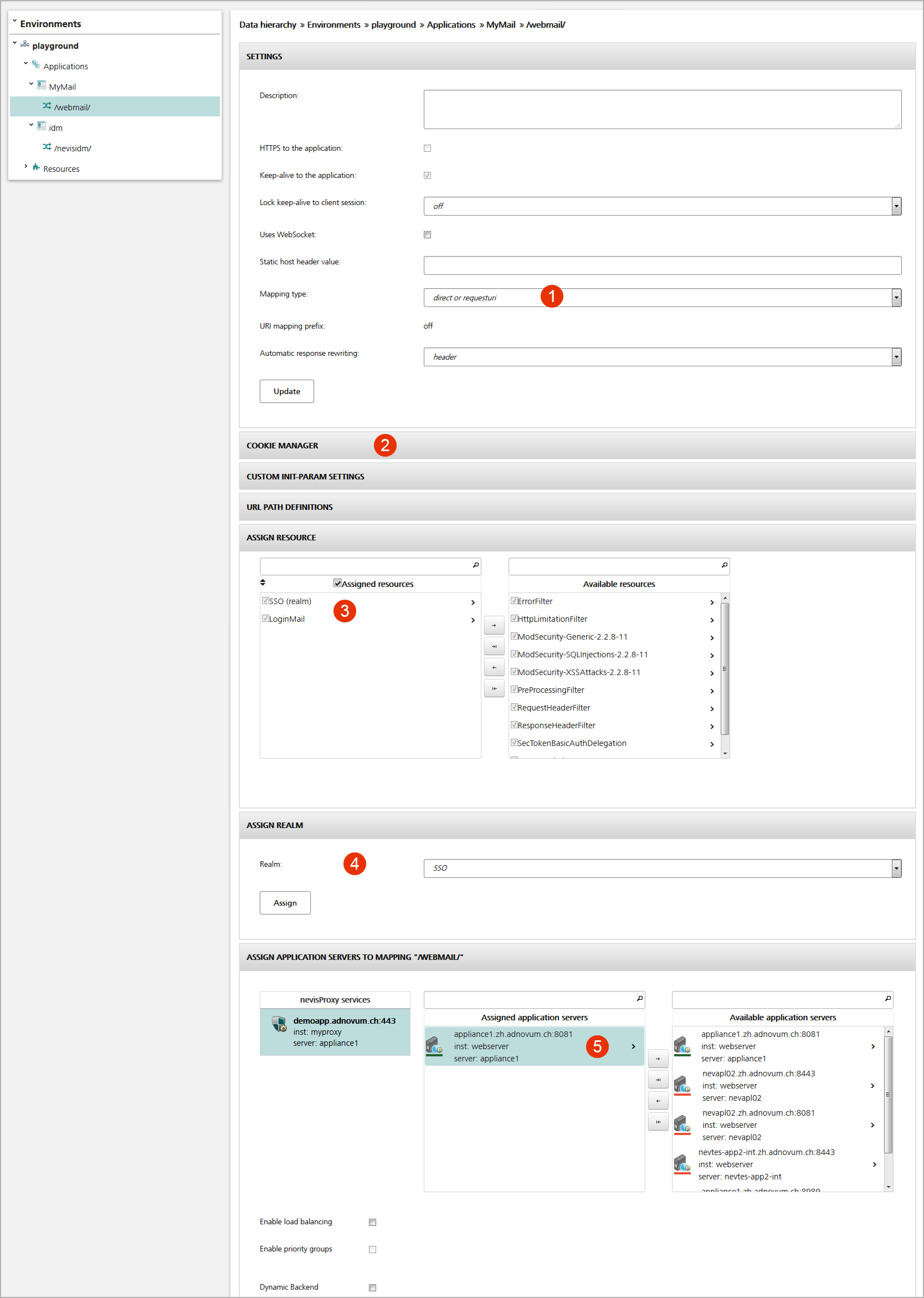The image size is (924, 1298).
Task: Click MyMail link in breadcrumb
Action: coord(501,24)
